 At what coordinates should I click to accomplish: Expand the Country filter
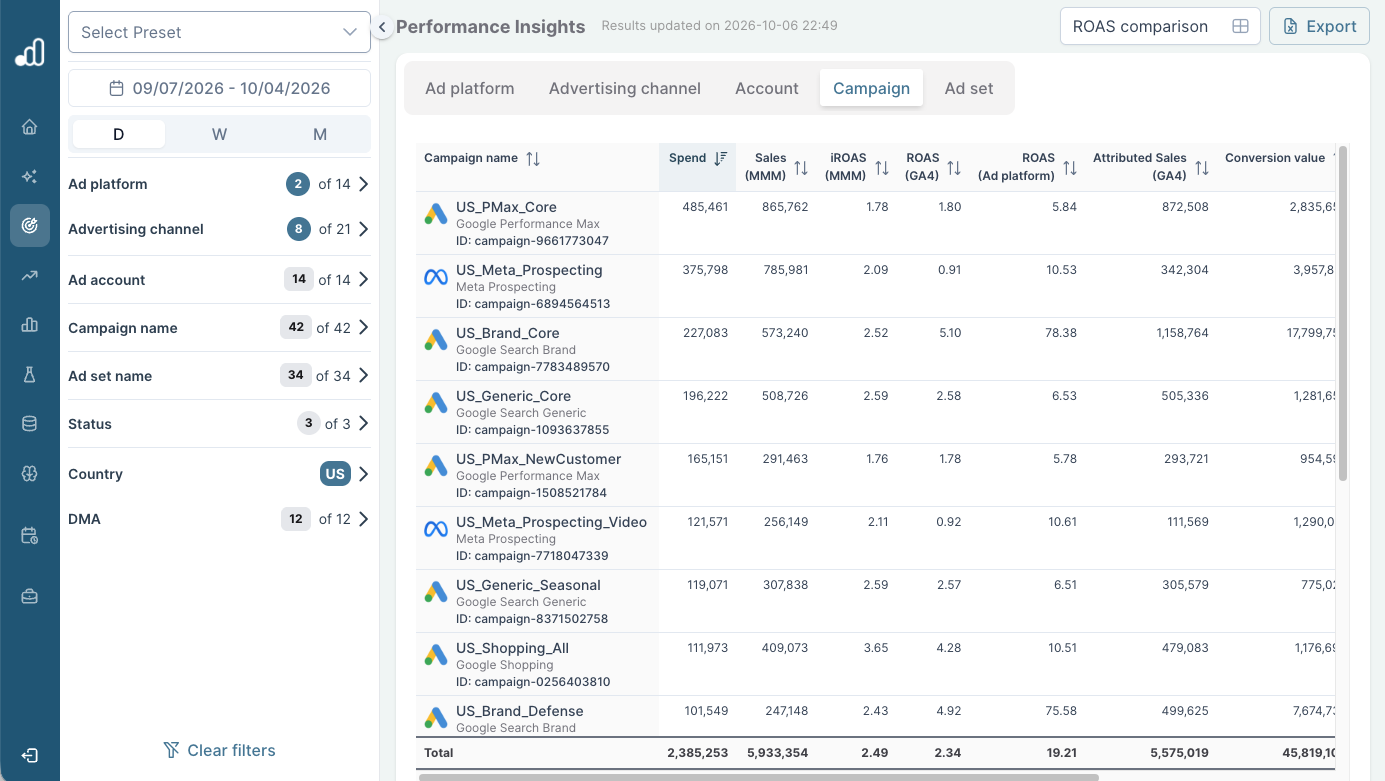[x=219, y=474]
